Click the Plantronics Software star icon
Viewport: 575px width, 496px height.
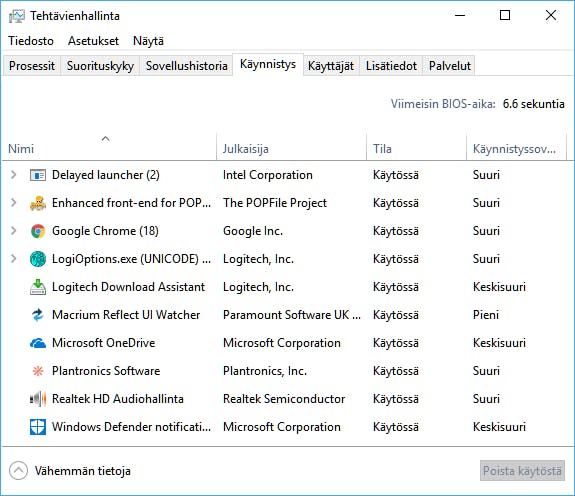click(38, 371)
